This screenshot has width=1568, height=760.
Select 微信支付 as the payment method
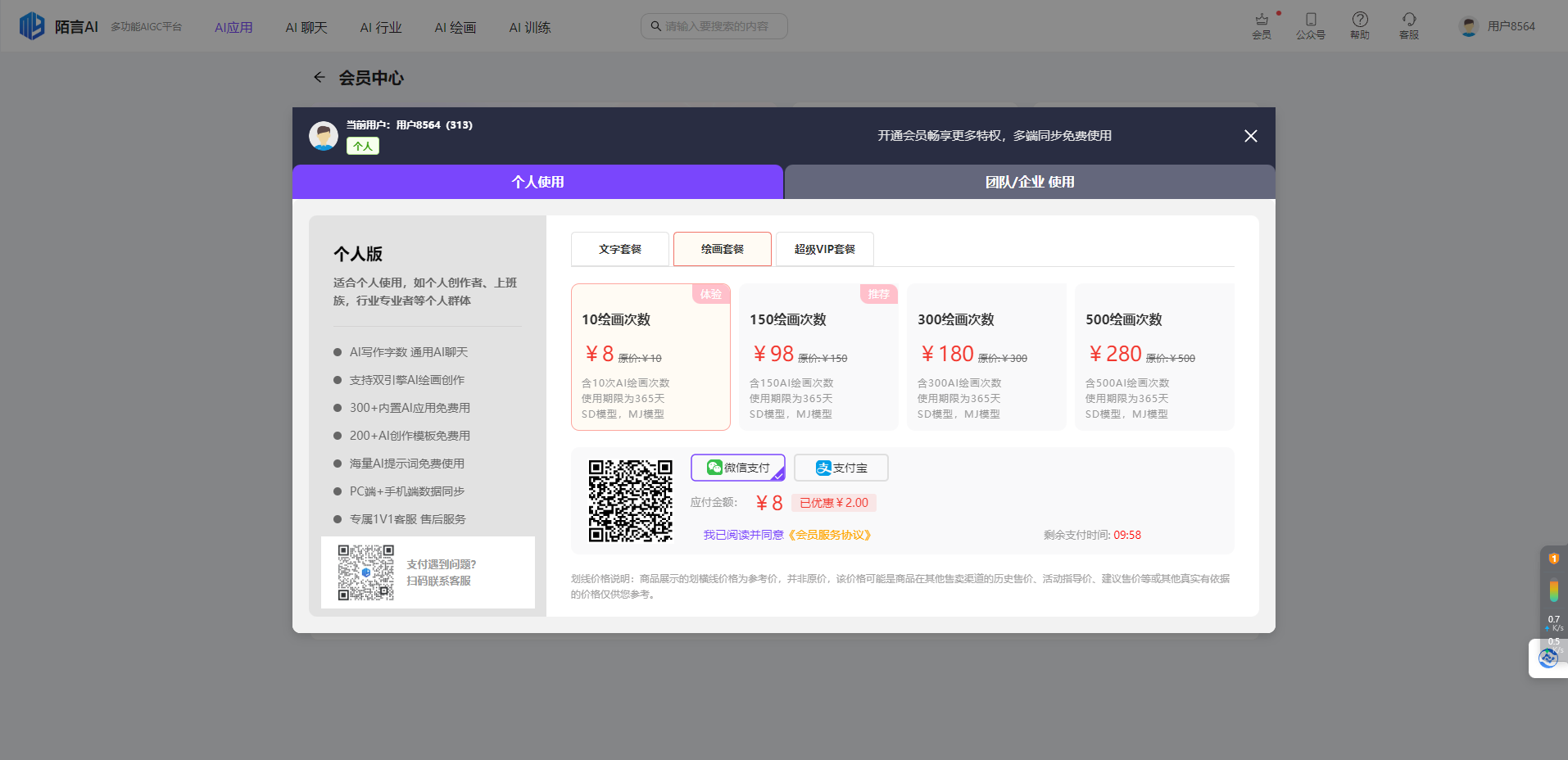click(x=736, y=467)
